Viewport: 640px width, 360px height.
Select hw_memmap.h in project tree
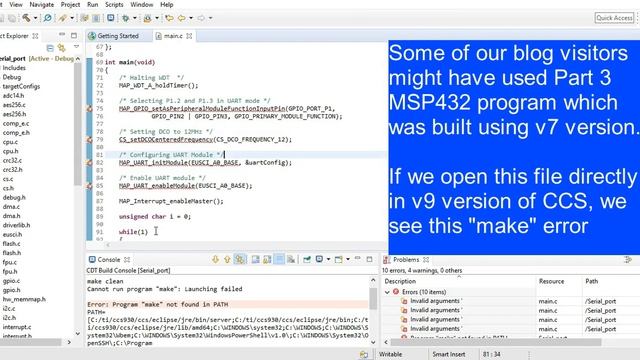tap(24, 299)
